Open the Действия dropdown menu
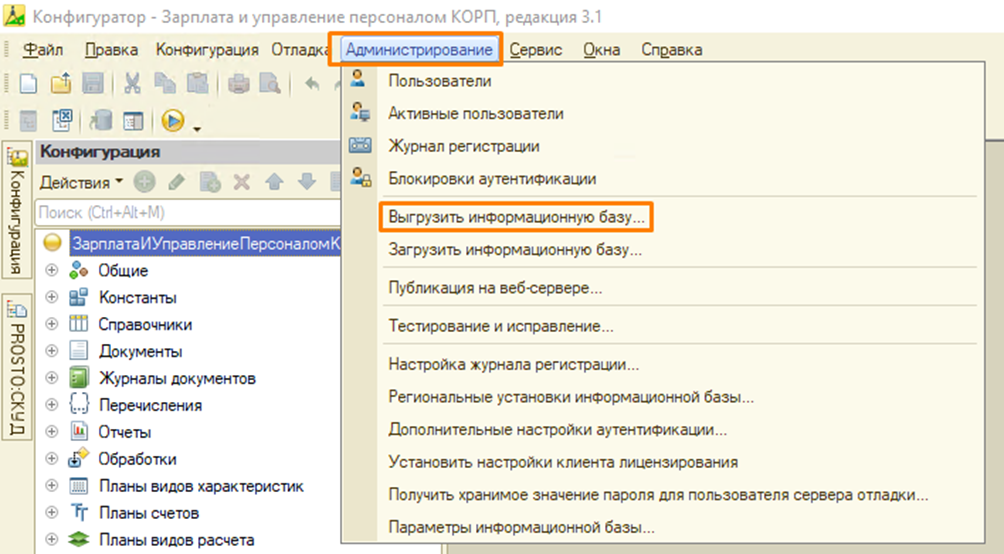The image size is (1004, 554). (x=80, y=182)
